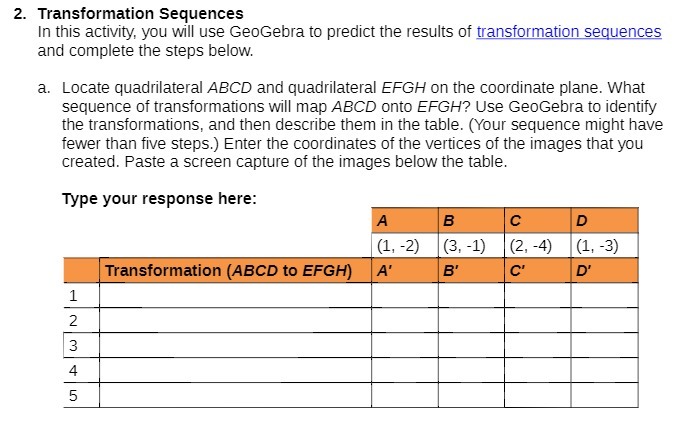Click row 4 cell under C'

coord(538,370)
